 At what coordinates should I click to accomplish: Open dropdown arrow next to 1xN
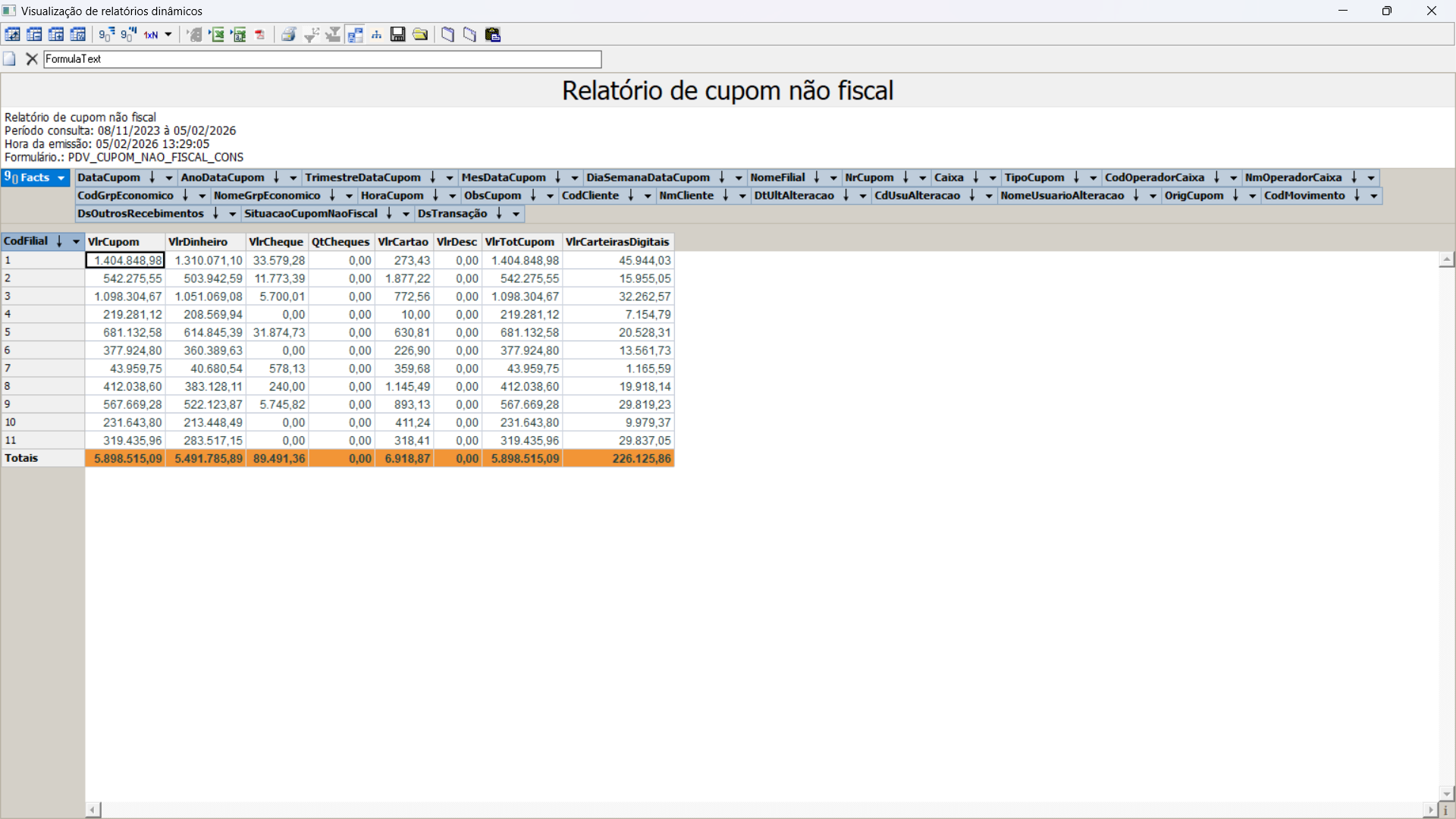168,35
